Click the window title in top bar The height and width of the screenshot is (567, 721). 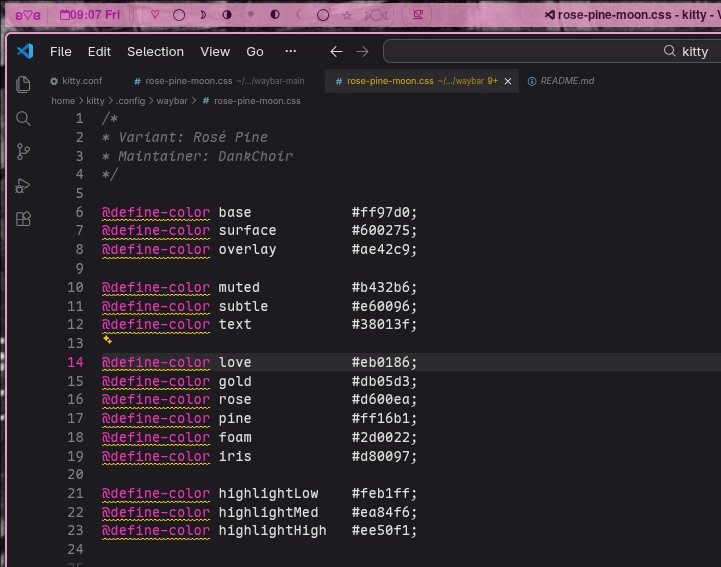(x=633, y=15)
